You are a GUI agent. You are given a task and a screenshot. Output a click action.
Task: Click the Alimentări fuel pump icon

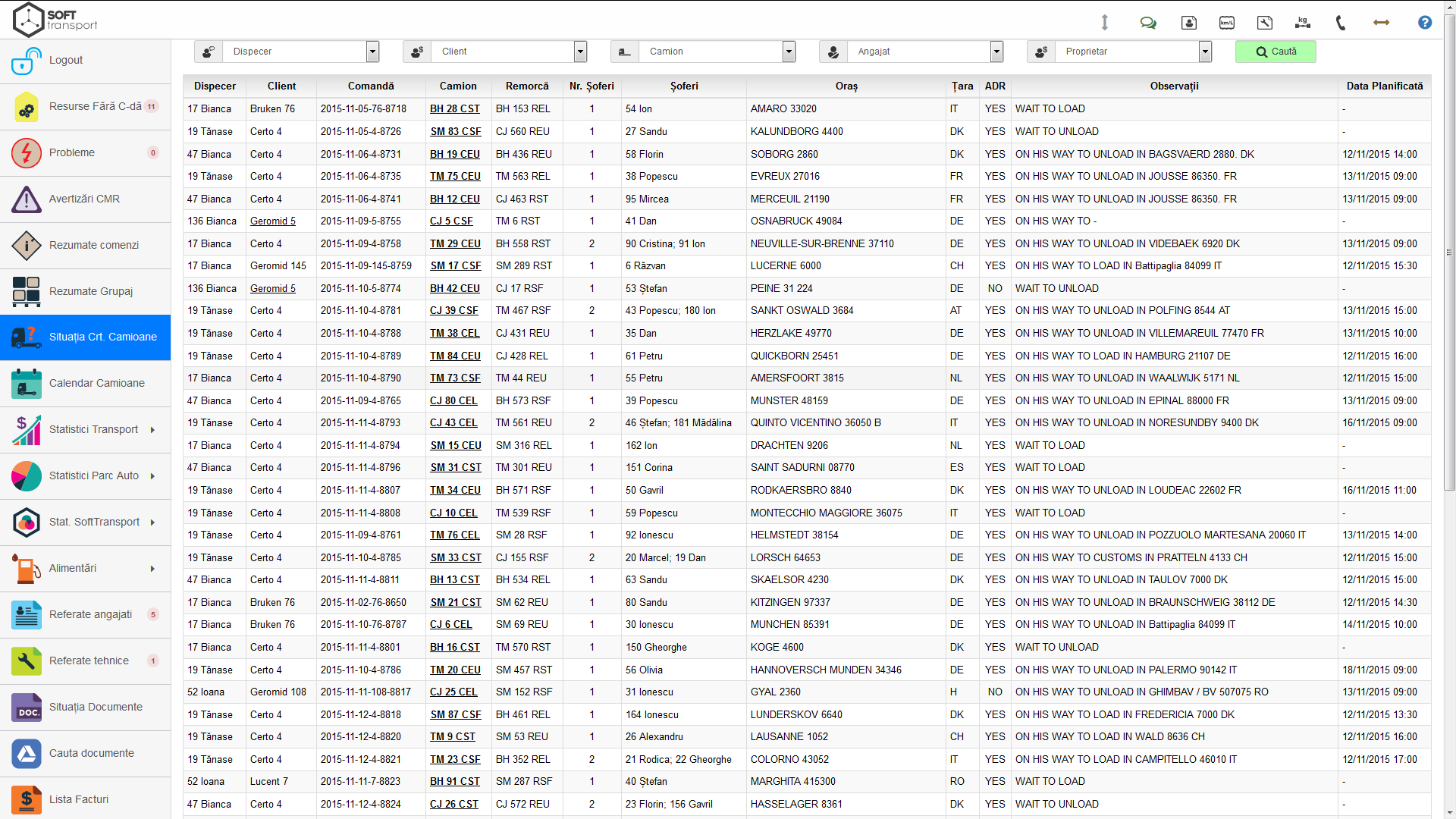coord(26,569)
